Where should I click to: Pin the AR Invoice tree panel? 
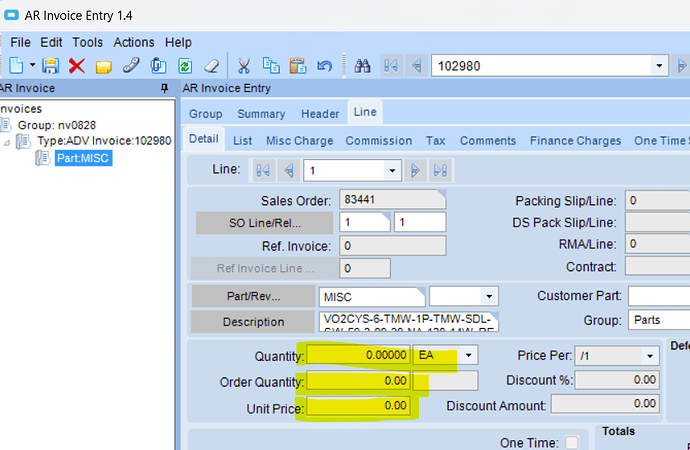pos(165,88)
